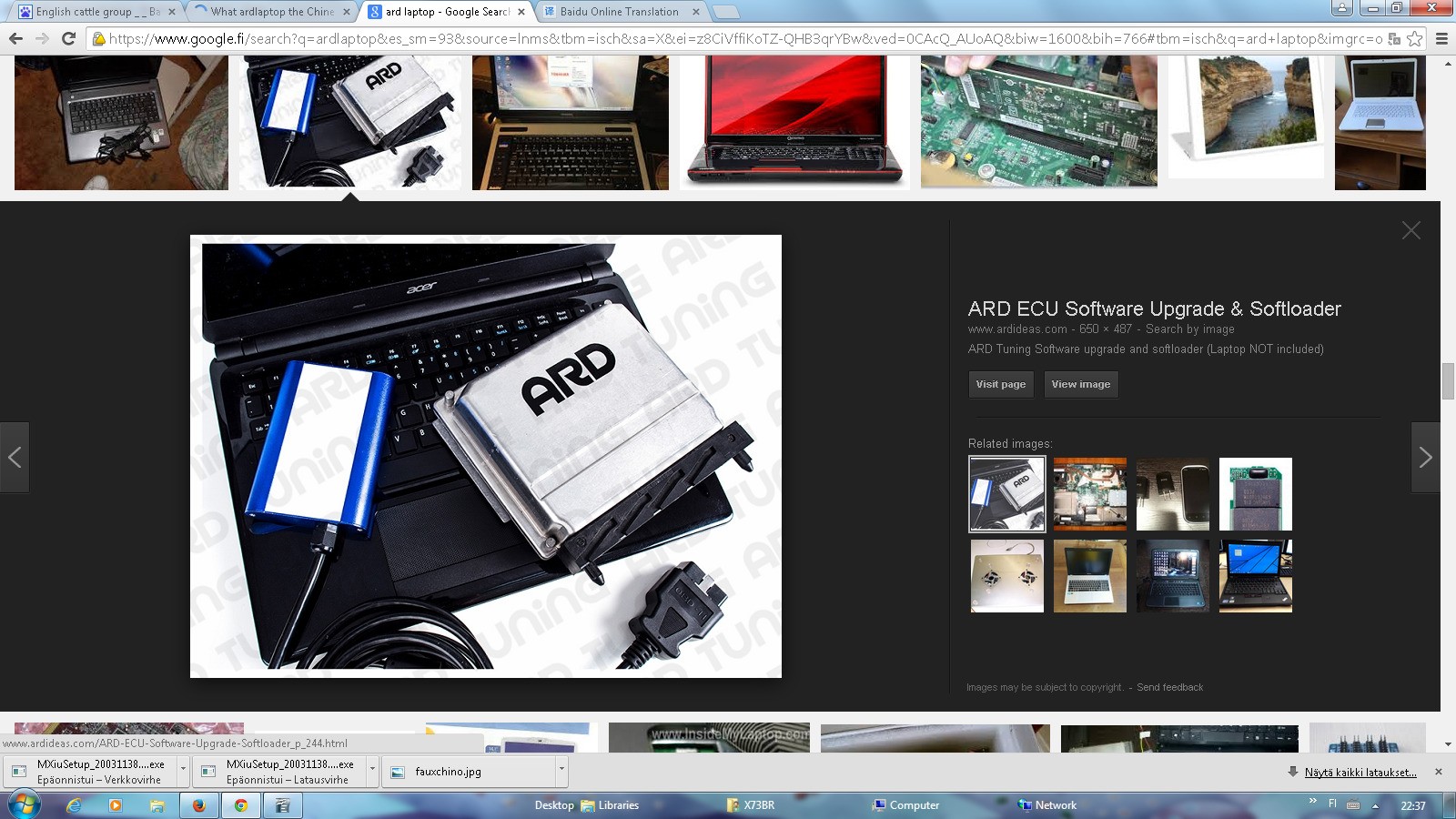
Task: Open ARD ECU Software Upgrade title link
Action: 1154,308
